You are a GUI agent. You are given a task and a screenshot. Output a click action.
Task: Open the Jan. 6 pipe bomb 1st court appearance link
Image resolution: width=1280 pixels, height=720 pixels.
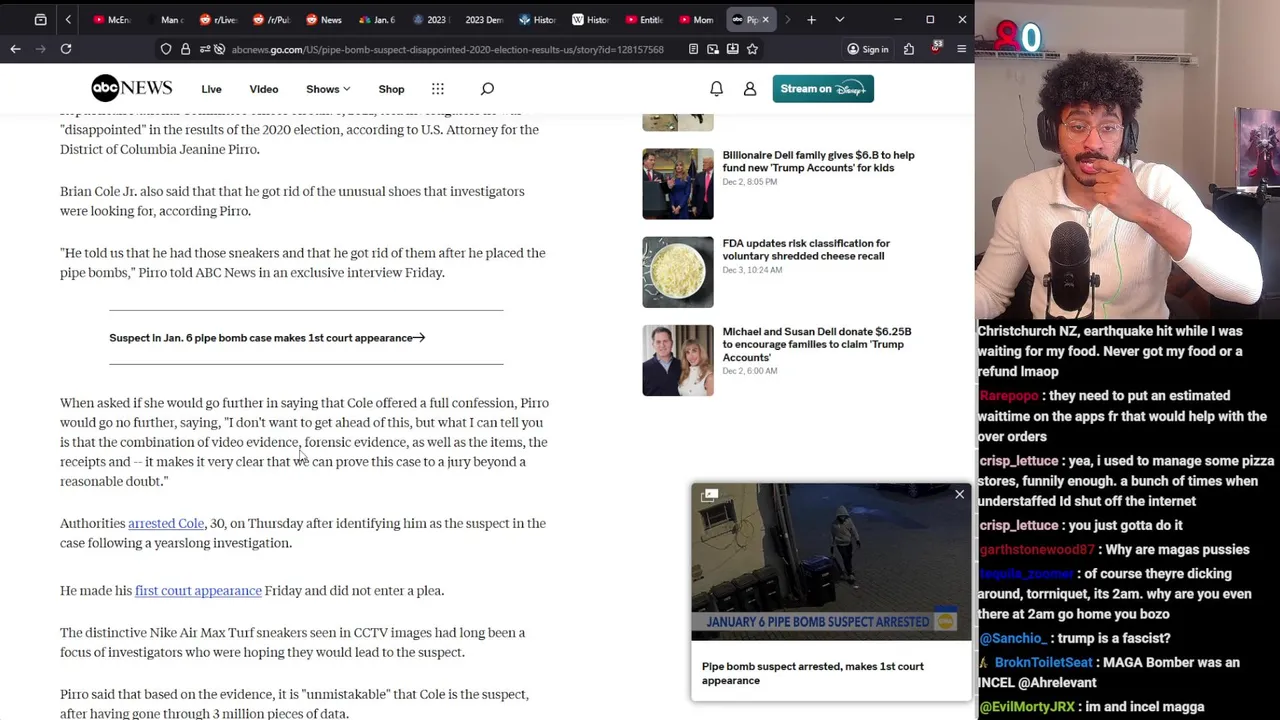click(x=267, y=338)
